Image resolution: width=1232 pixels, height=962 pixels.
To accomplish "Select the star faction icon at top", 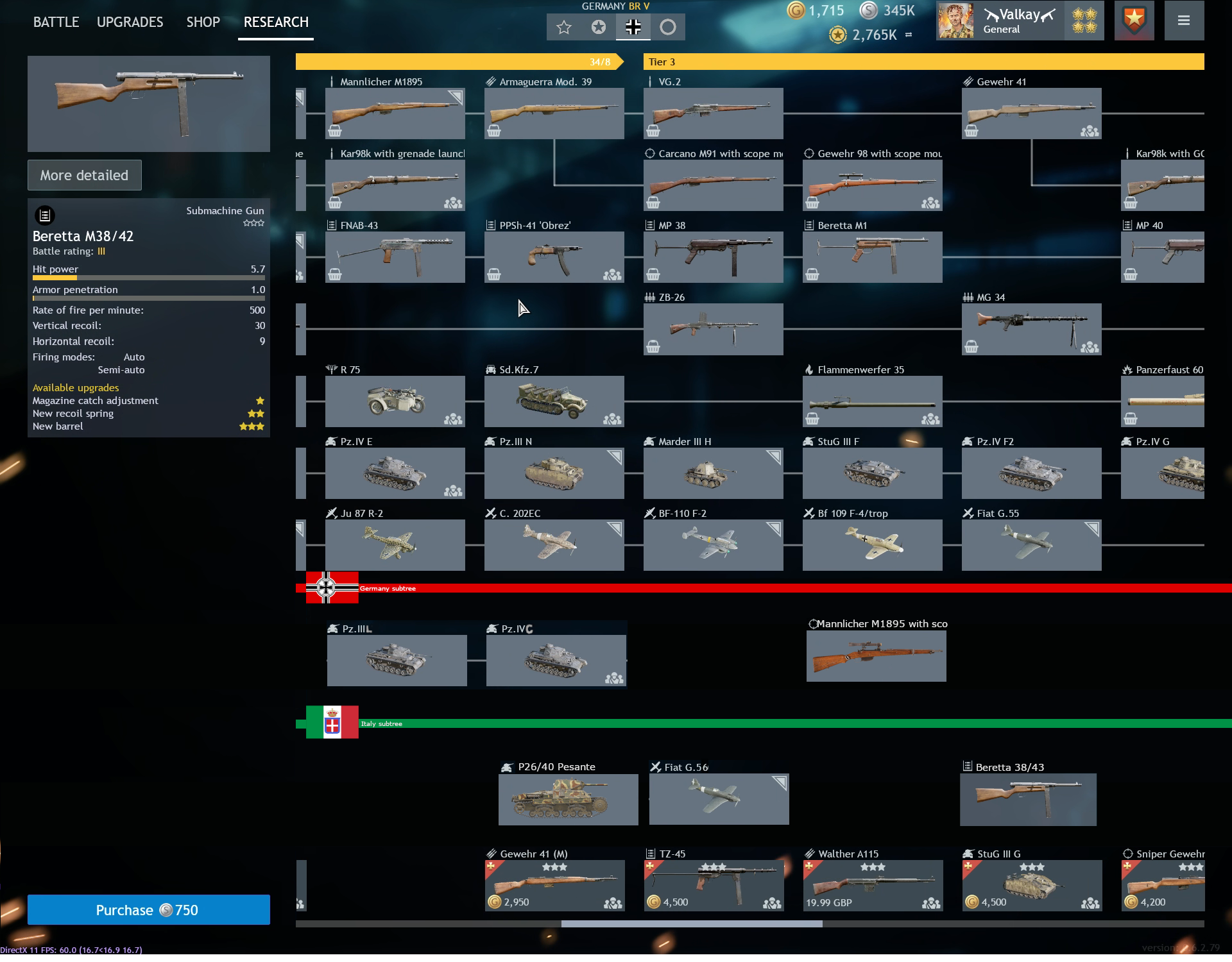I will (564, 27).
